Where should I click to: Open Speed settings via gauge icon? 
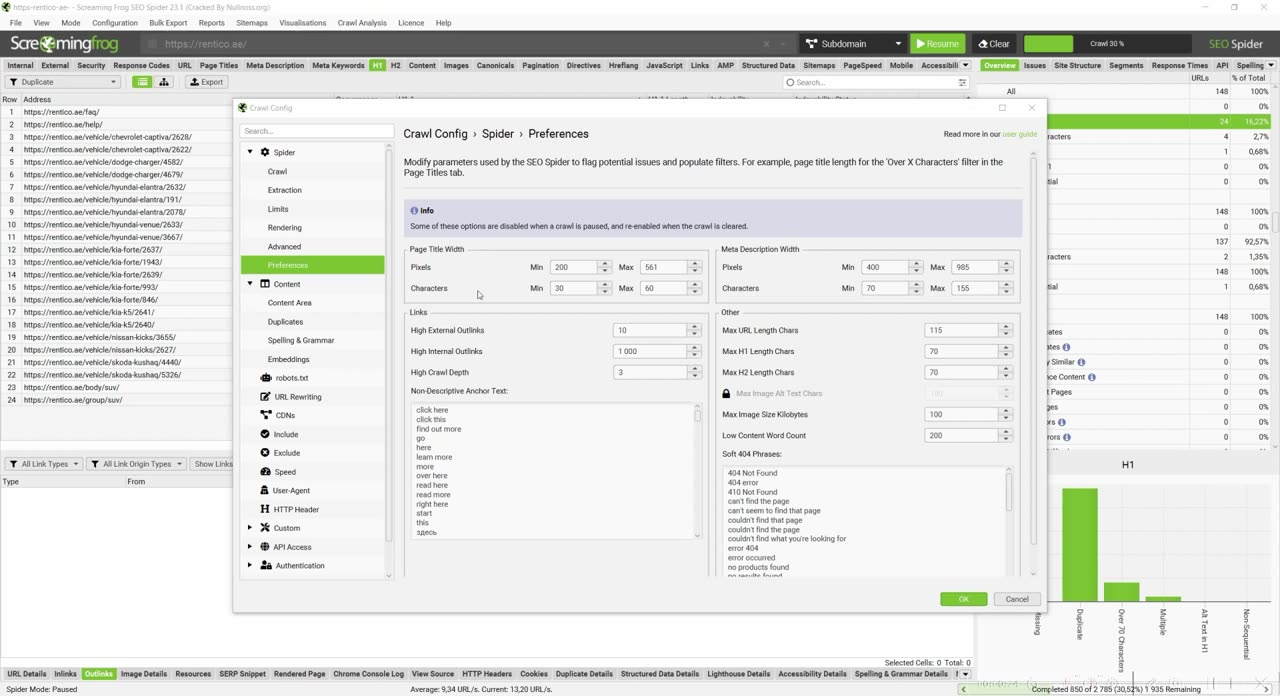coord(265,472)
